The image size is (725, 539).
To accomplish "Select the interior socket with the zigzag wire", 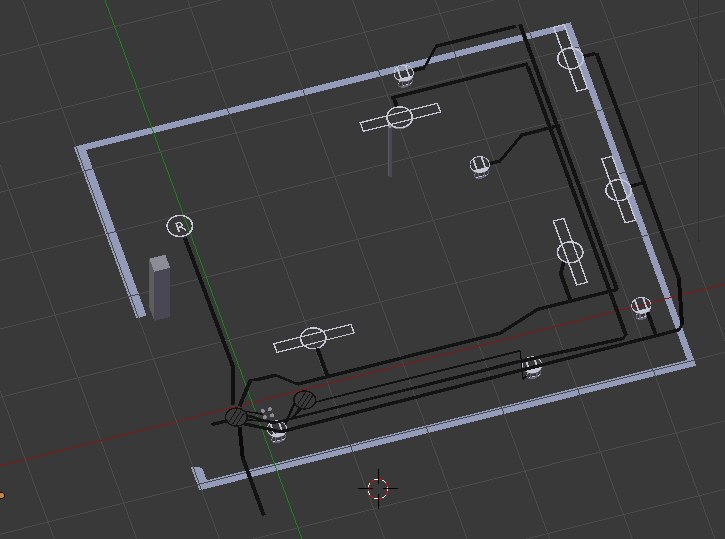I will (479, 166).
